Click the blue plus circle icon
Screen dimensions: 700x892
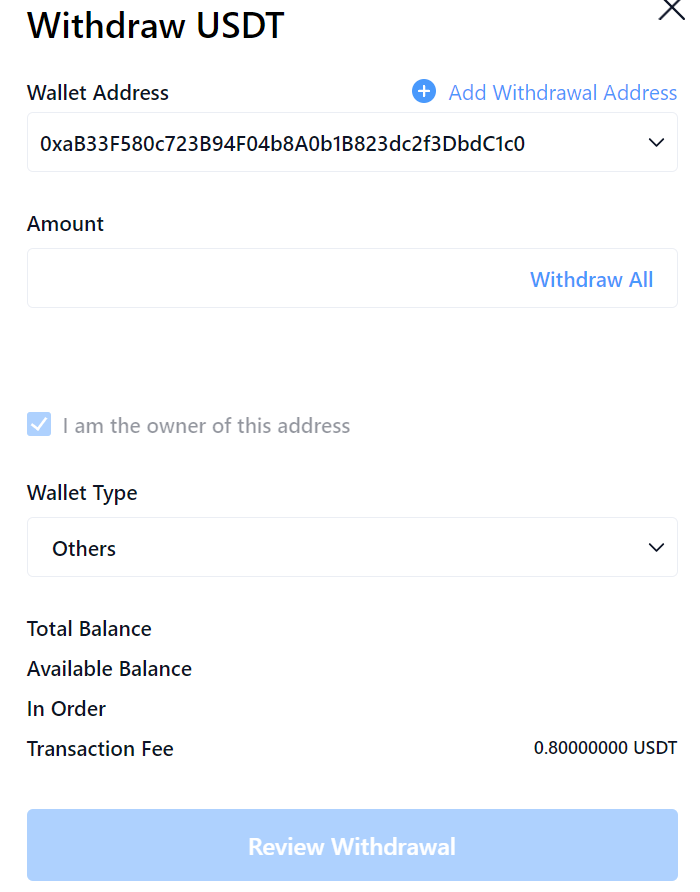point(424,92)
